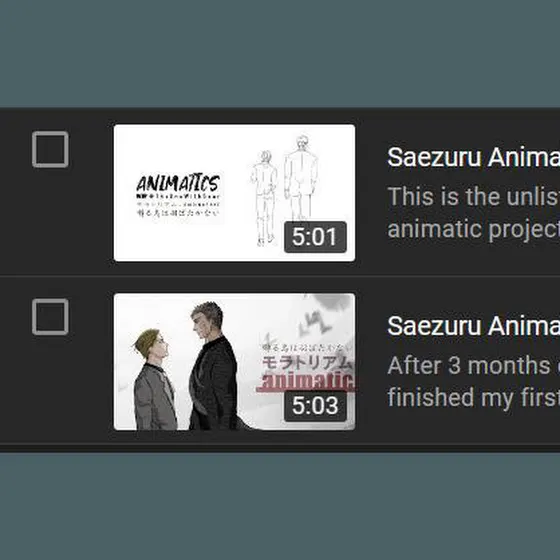Click the taller sketched figure in first thumbnail
This screenshot has width=560, height=560.
coord(301,178)
